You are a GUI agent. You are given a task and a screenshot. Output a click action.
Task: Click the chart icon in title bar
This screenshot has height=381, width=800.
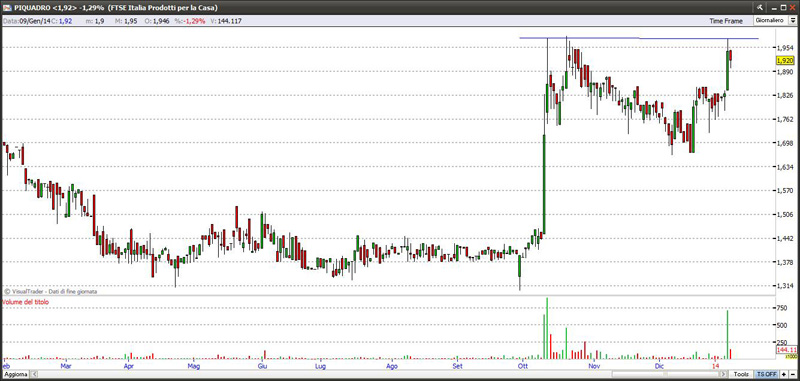click(x=7, y=7)
